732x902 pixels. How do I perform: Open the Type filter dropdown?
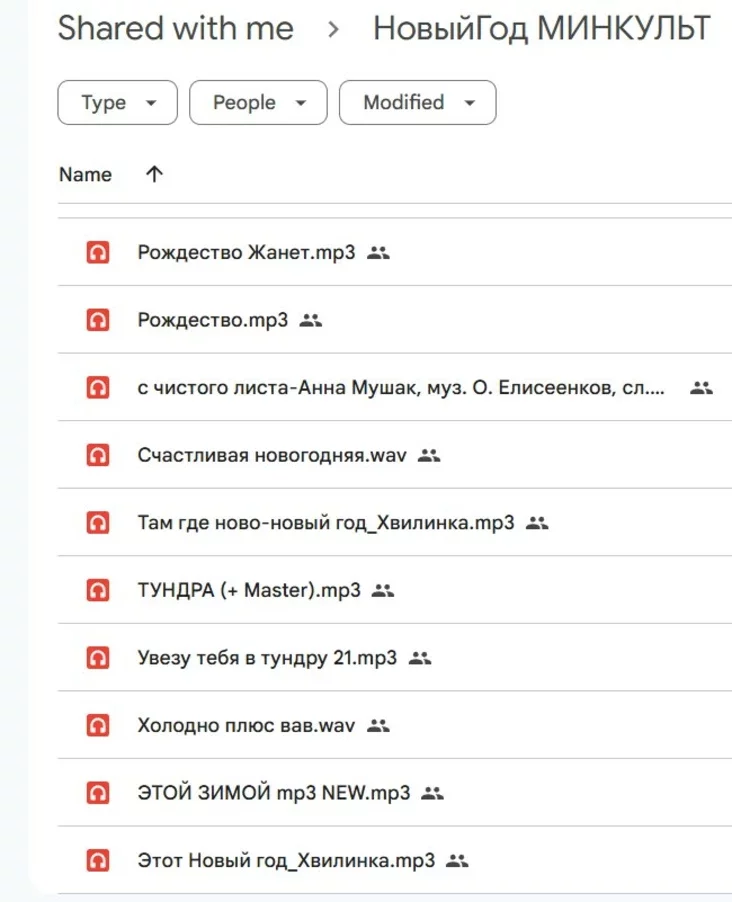pyautogui.click(x=117, y=103)
